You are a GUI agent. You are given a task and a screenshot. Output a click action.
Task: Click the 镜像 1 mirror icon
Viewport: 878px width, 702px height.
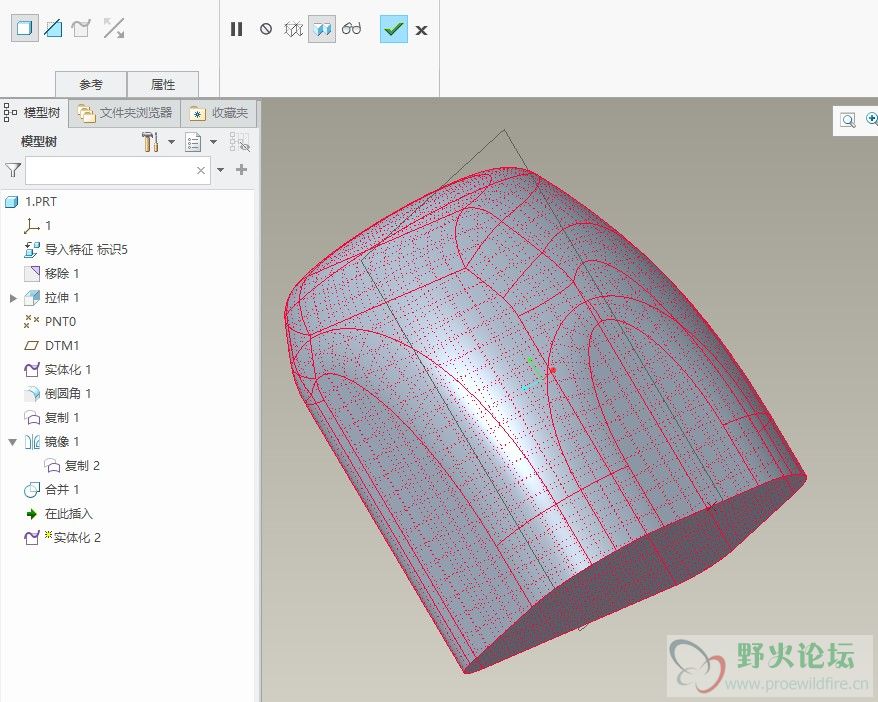(31, 442)
